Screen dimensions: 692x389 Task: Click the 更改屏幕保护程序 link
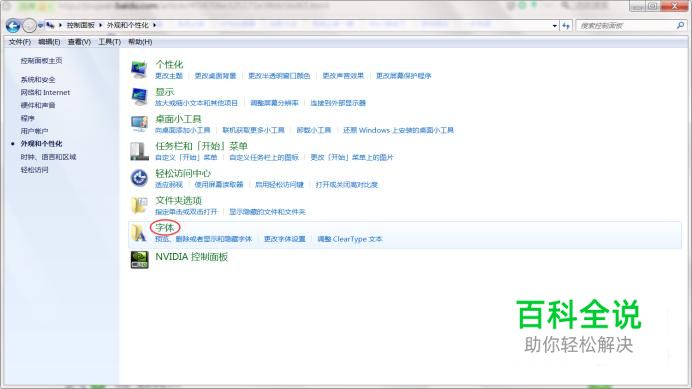(403, 76)
